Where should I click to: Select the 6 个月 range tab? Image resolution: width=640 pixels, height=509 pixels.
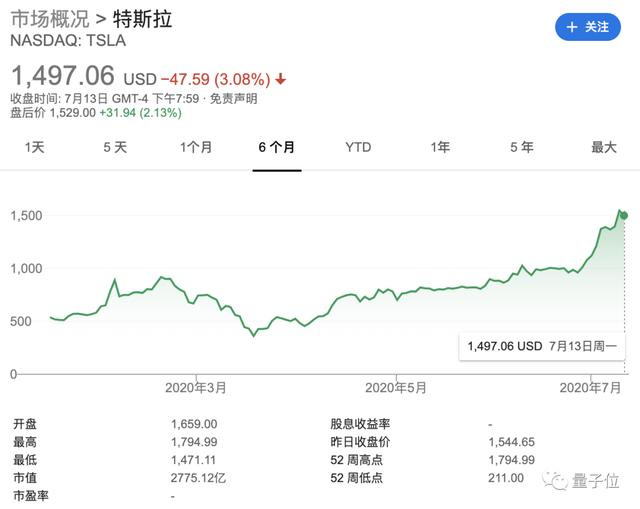point(277,147)
